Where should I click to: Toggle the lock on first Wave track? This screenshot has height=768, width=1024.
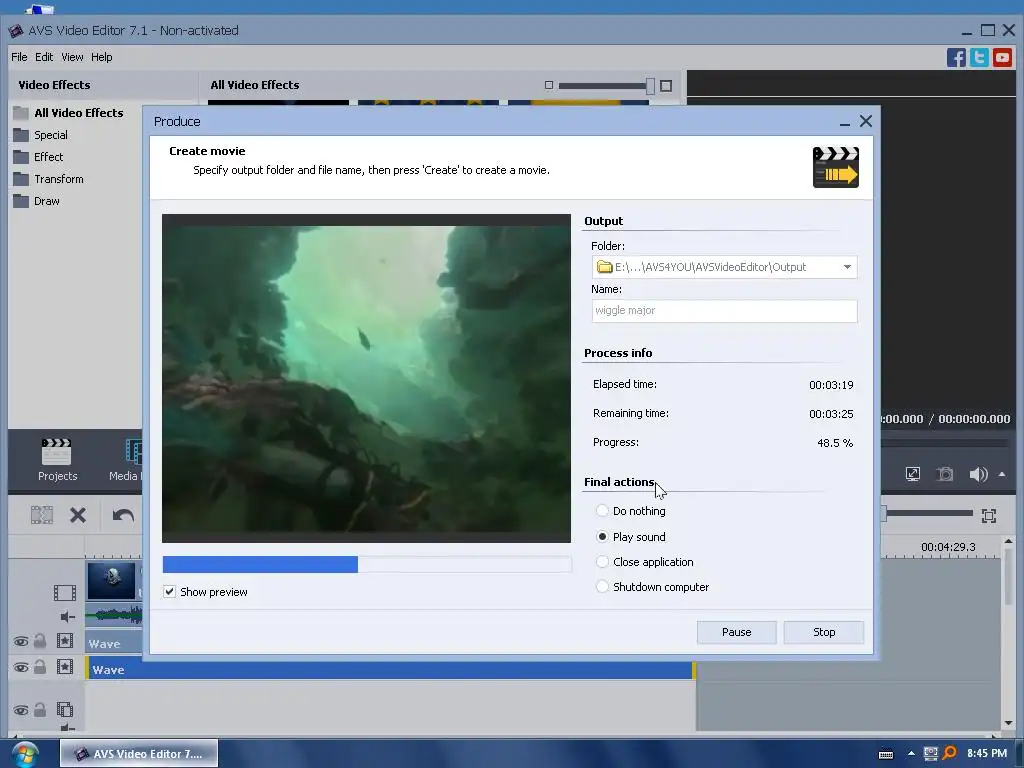[x=40, y=641]
